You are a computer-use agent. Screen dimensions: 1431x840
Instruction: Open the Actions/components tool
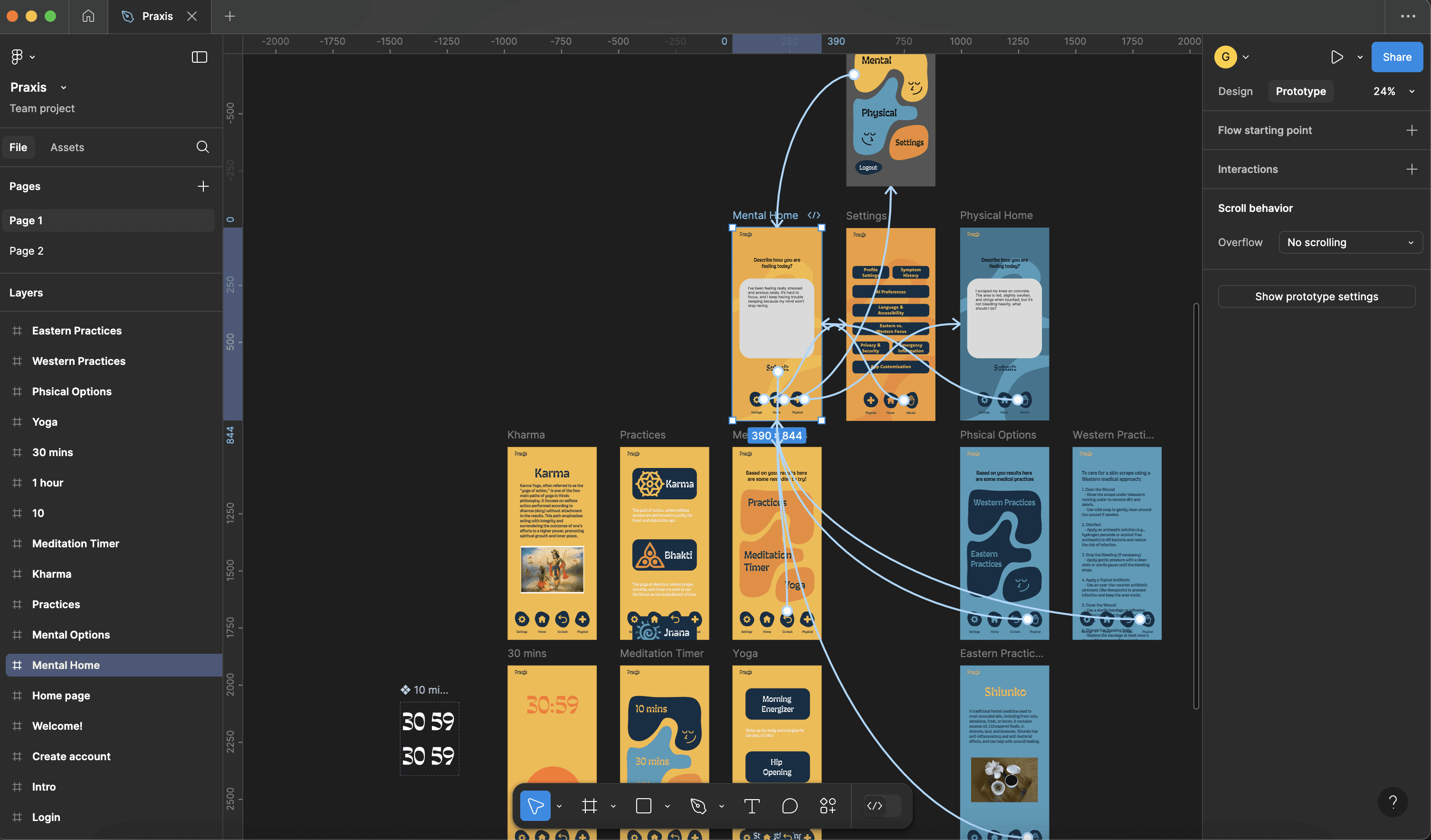click(x=827, y=805)
